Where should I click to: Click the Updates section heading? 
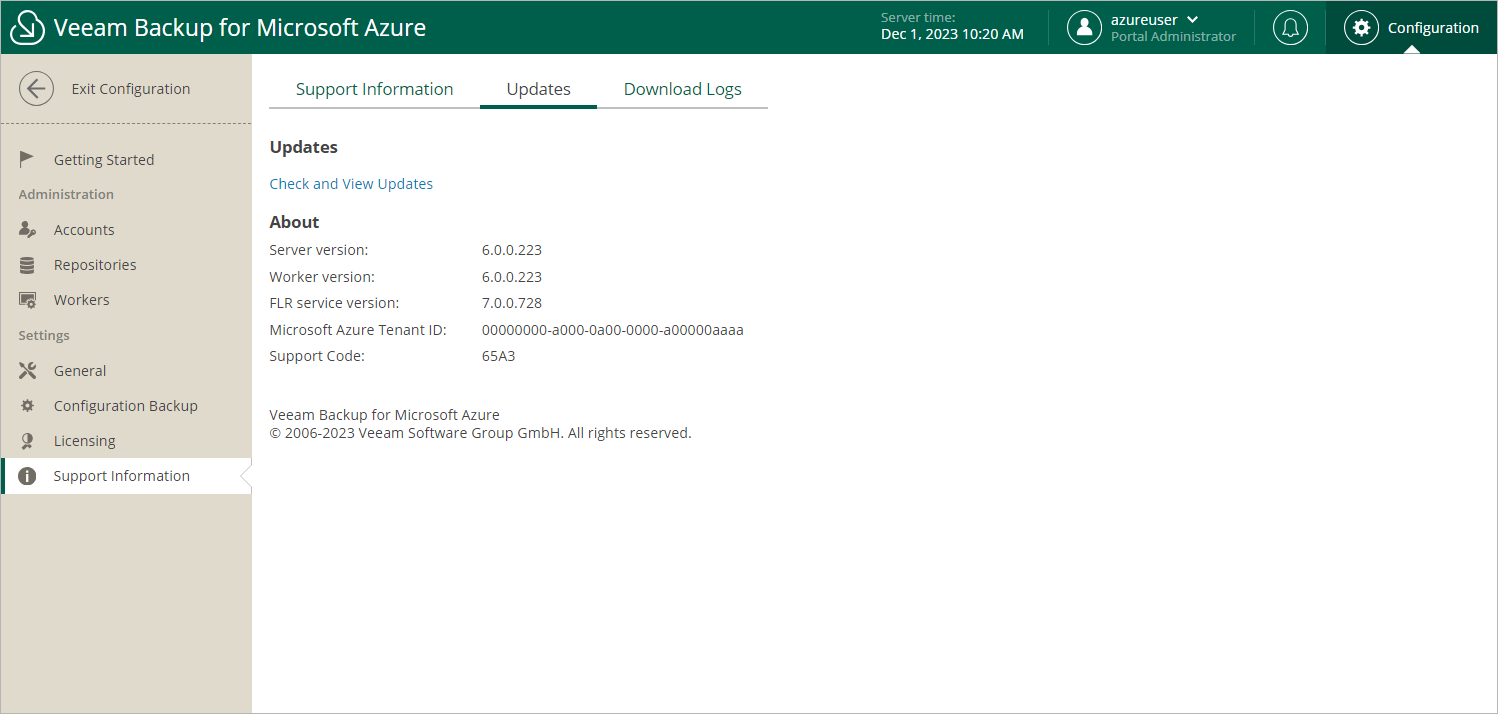[x=304, y=147]
